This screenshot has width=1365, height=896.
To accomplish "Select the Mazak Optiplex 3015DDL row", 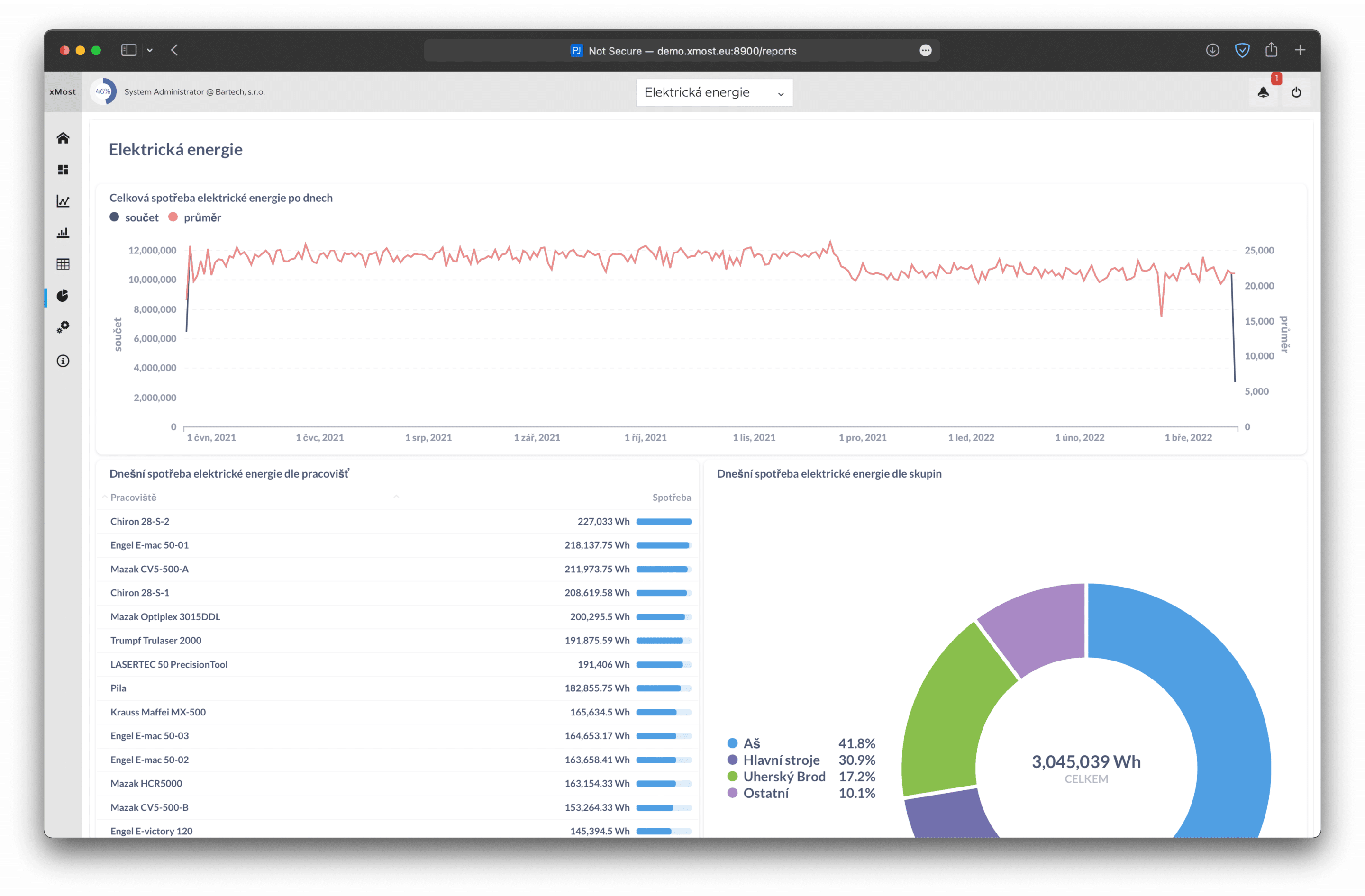I will coord(397,616).
